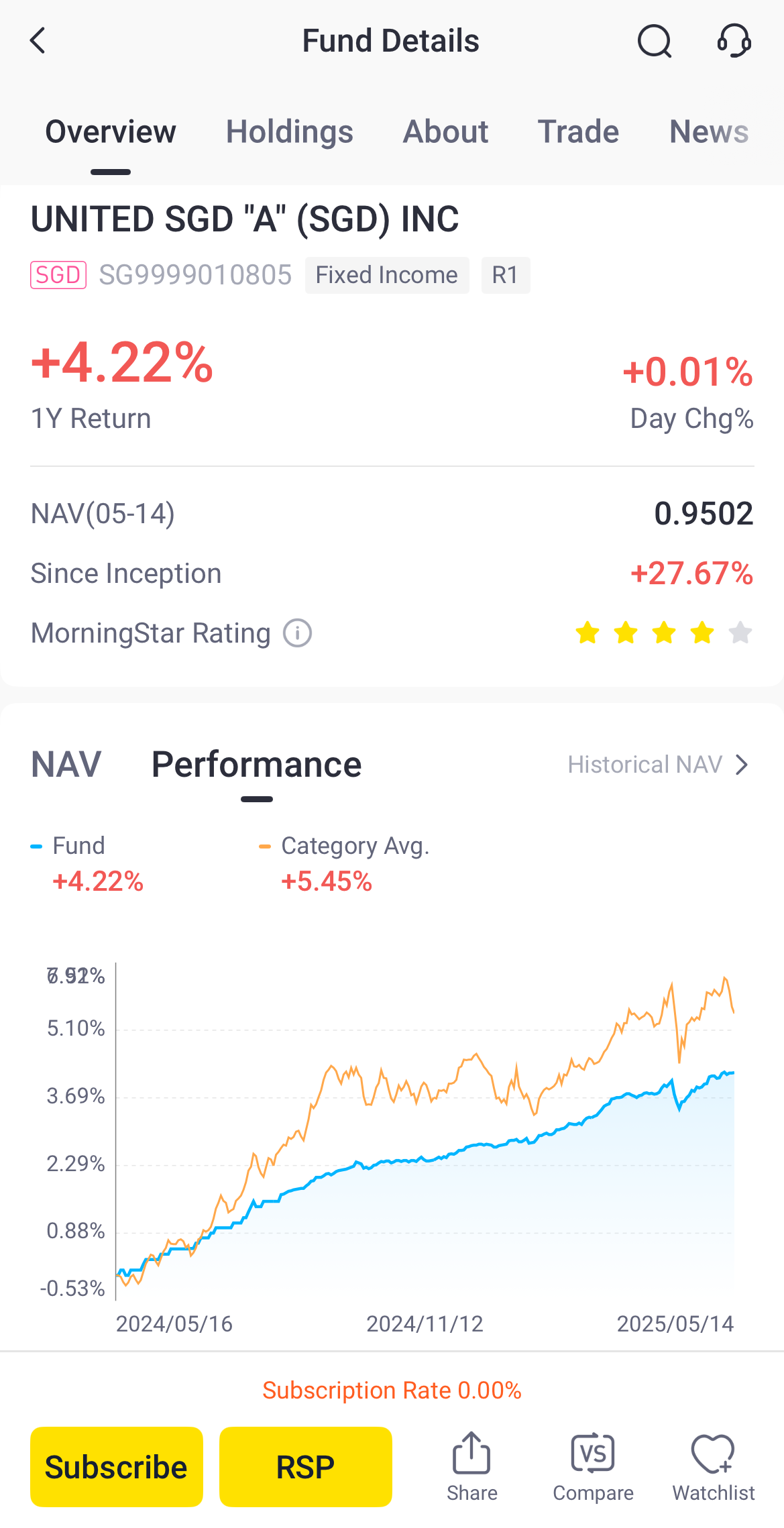Viewport: 784px width, 1528px height.
Task: Open the About tab
Action: pyautogui.click(x=445, y=131)
